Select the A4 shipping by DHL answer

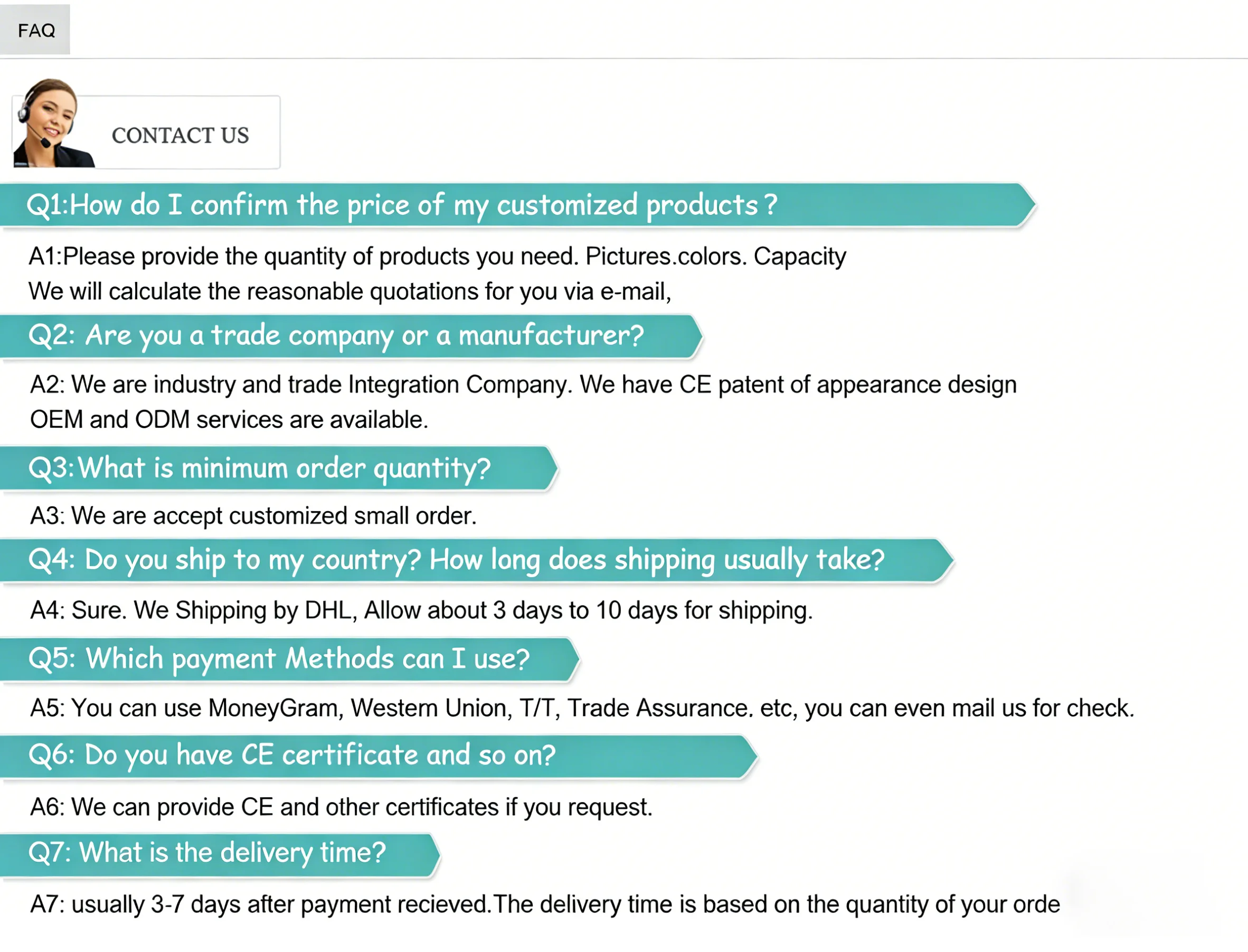pyautogui.click(x=421, y=611)
